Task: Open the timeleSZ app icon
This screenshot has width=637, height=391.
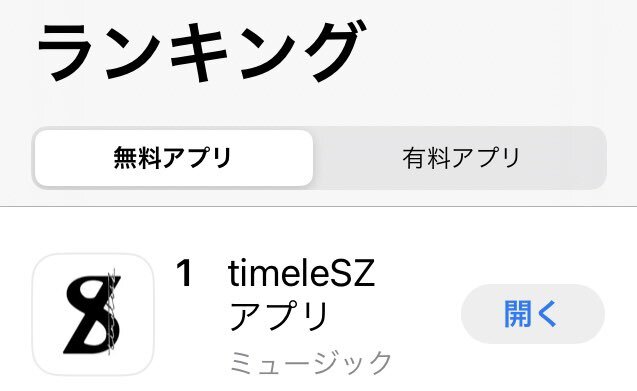Action: (x=93, y=314)
